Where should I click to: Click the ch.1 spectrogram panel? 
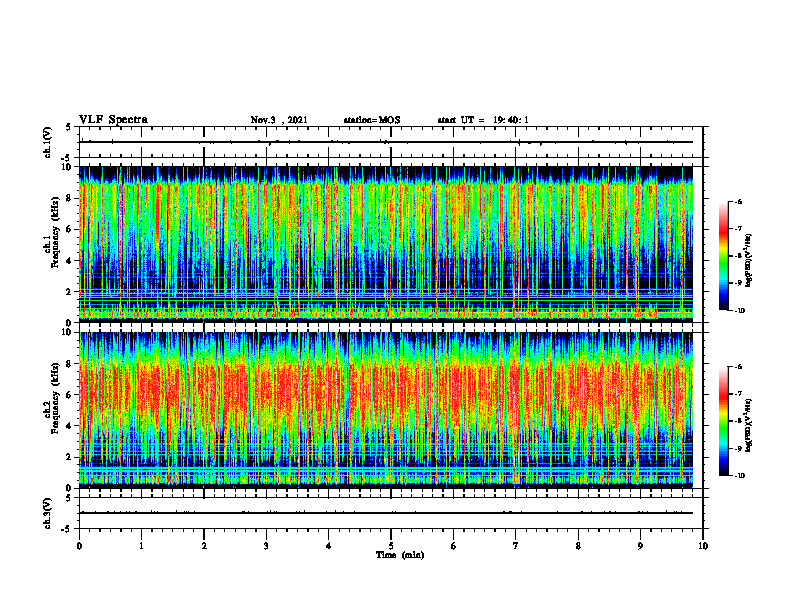(386, 244)
